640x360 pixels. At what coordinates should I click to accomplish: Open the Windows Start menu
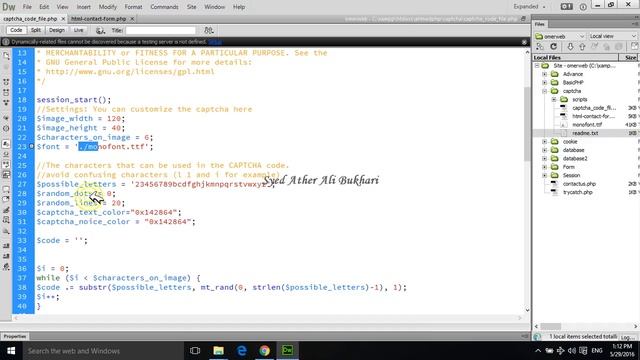click(x=11, y=351)
